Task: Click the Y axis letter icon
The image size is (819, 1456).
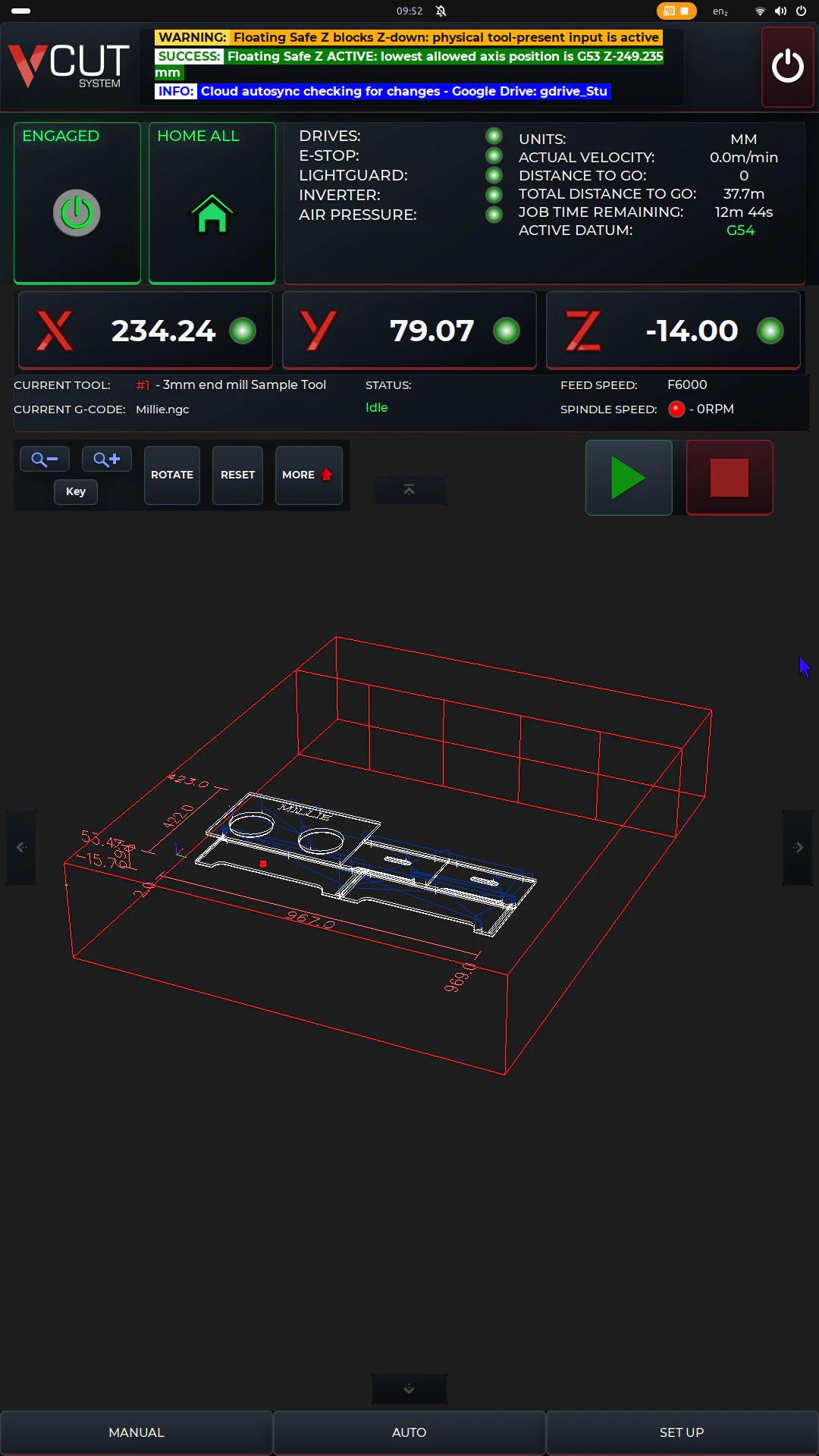Action: point(318,331)
